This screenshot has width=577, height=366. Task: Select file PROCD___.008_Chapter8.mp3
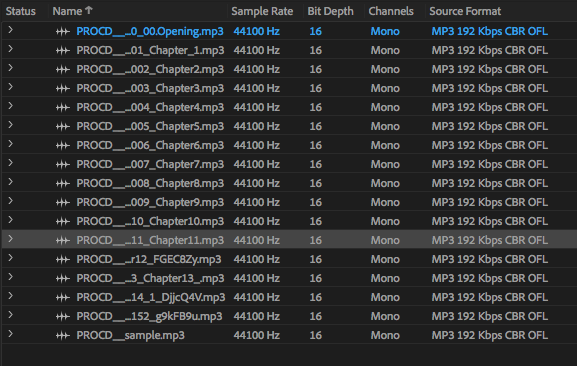(150, 184)
